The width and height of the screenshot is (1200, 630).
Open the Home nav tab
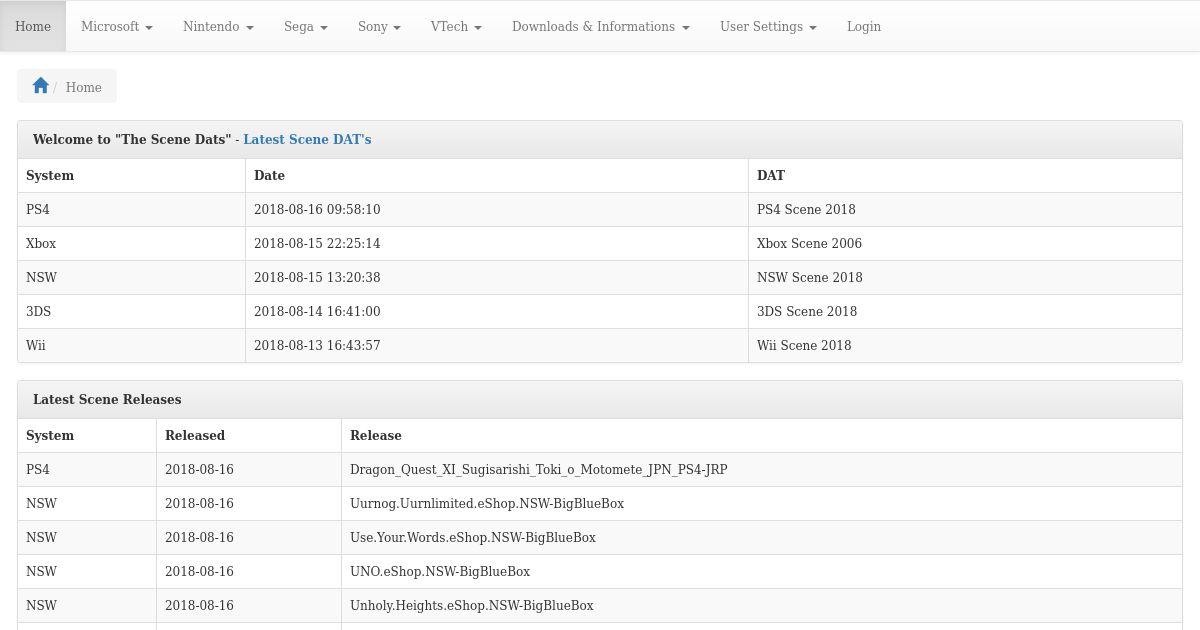coord(33,26)
